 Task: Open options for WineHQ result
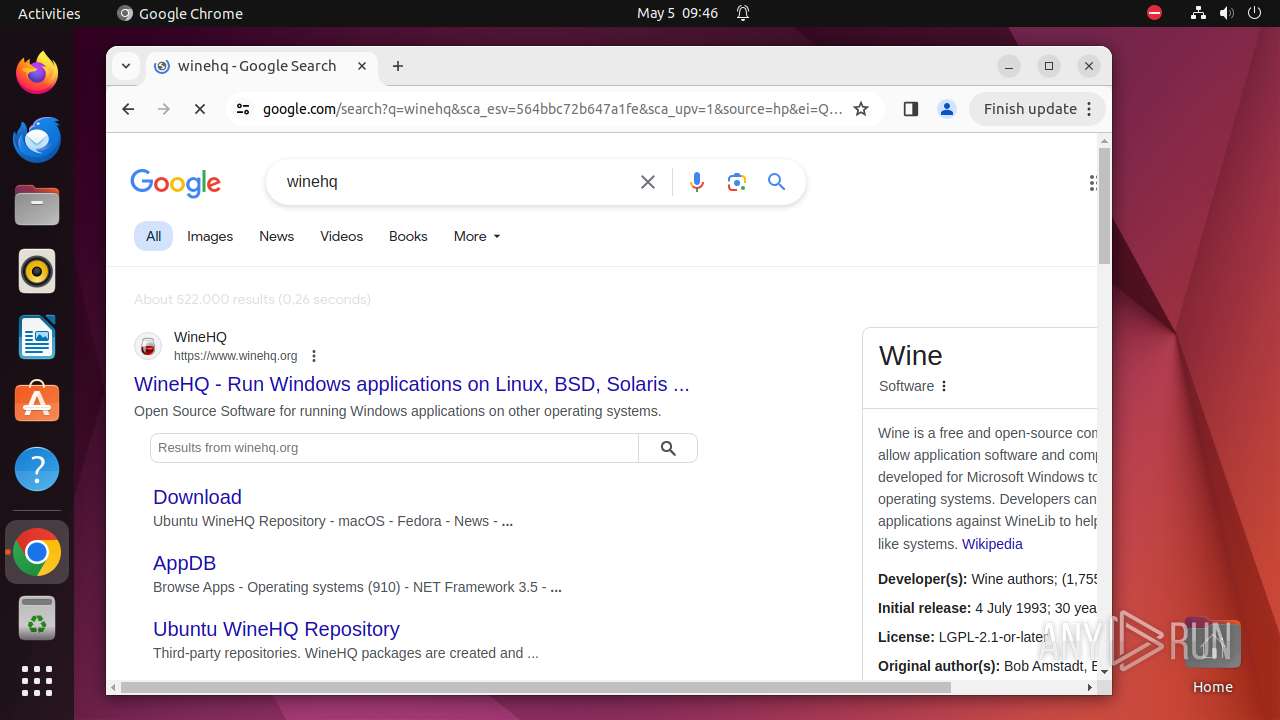pos(314,356)
